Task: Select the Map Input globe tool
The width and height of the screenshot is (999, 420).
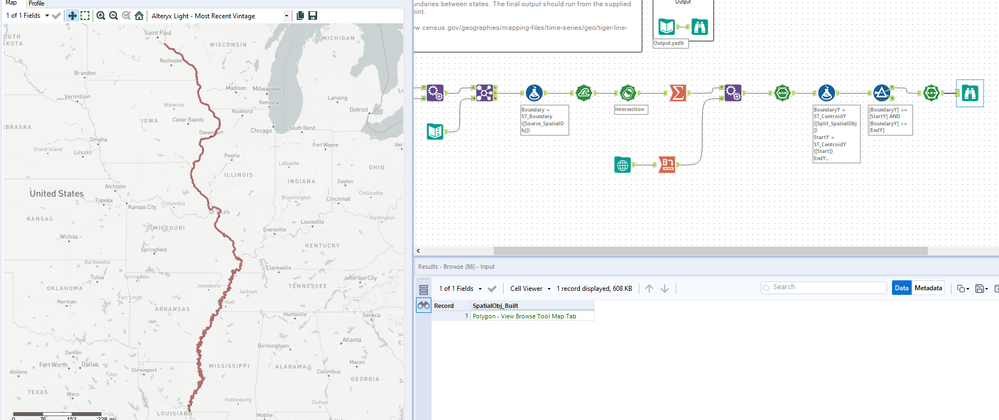Action: coord(623,164)
